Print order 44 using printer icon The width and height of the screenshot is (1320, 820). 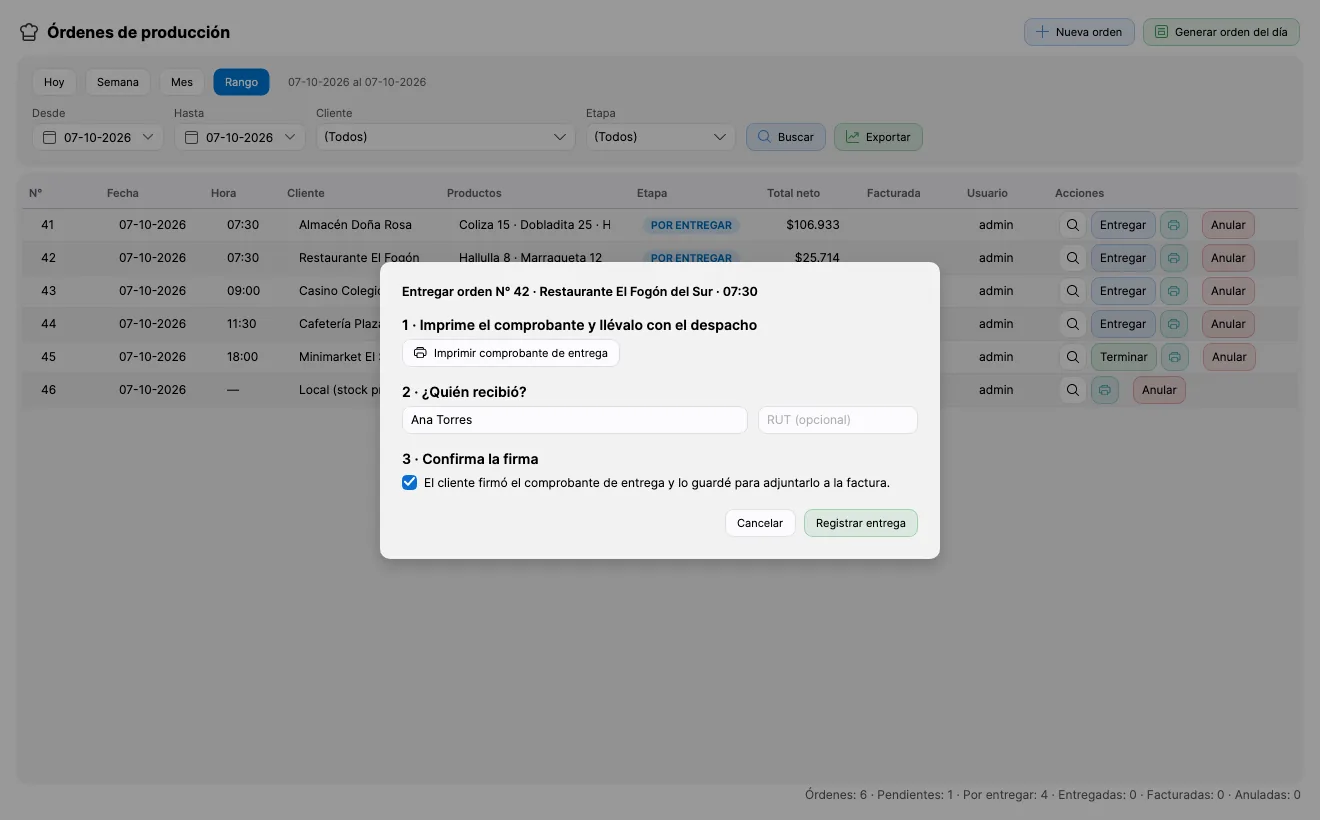1174,324
